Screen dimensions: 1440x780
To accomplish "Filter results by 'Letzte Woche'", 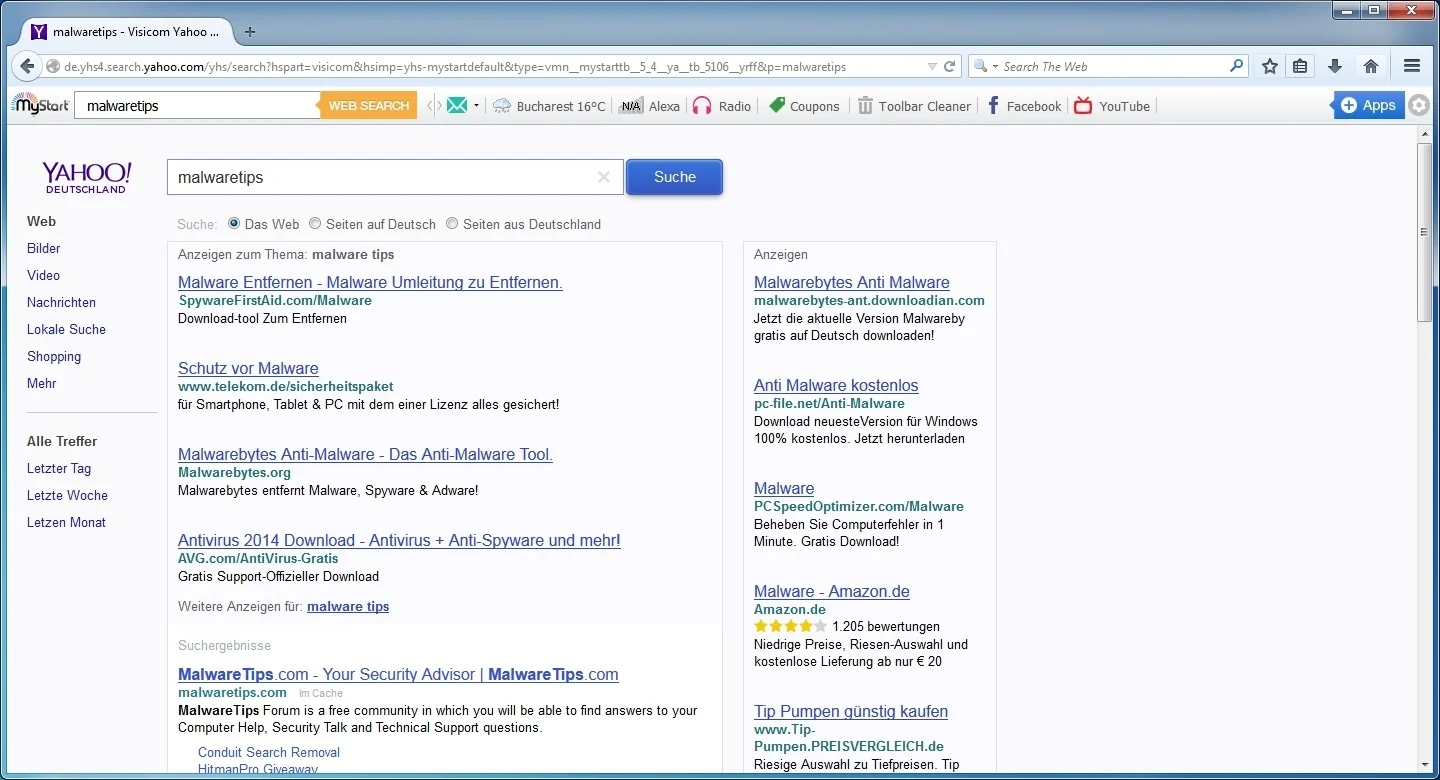I will click(x=67, y=495).
